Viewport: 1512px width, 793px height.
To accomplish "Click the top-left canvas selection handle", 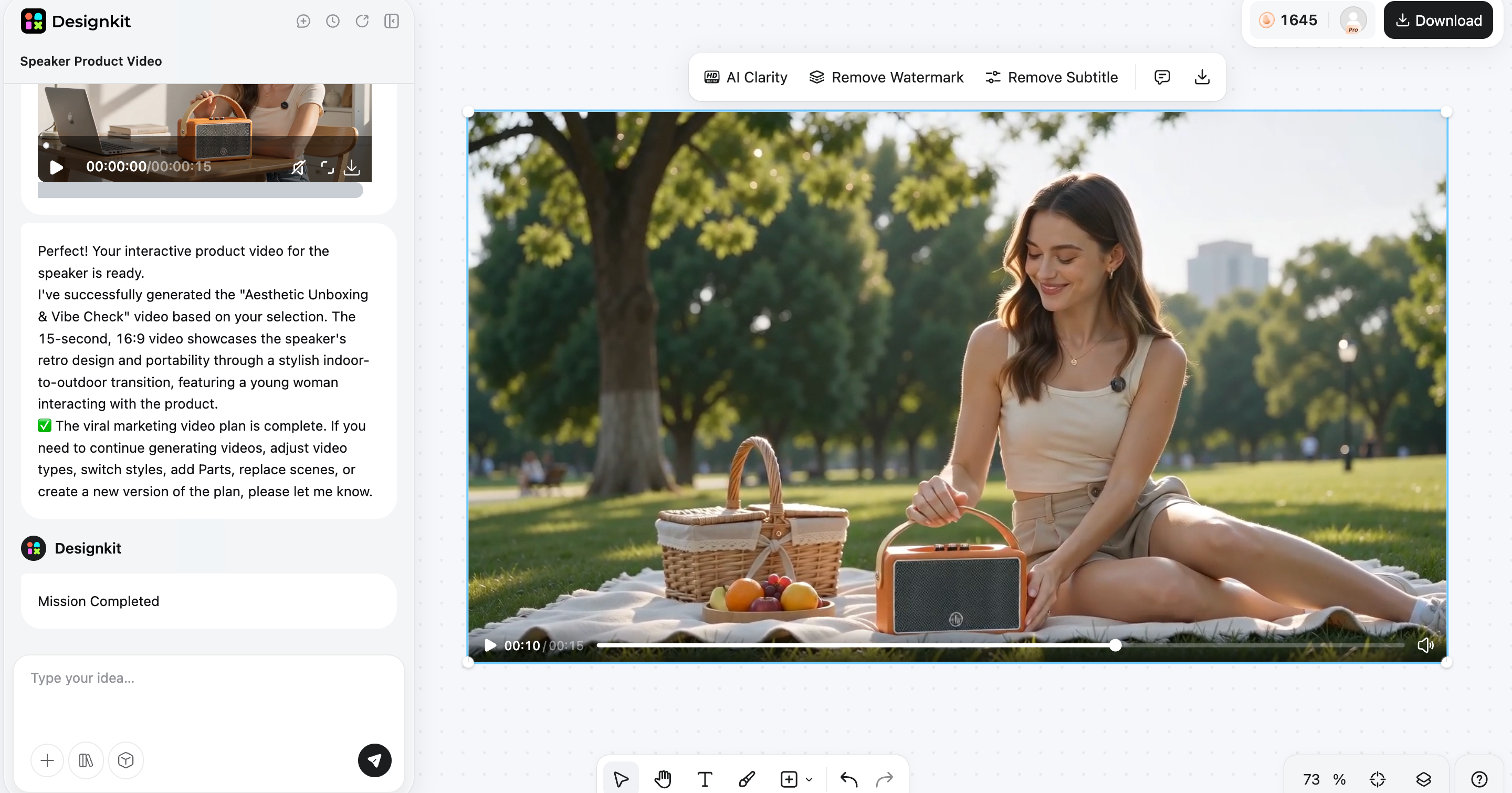I will pos(468,111).
